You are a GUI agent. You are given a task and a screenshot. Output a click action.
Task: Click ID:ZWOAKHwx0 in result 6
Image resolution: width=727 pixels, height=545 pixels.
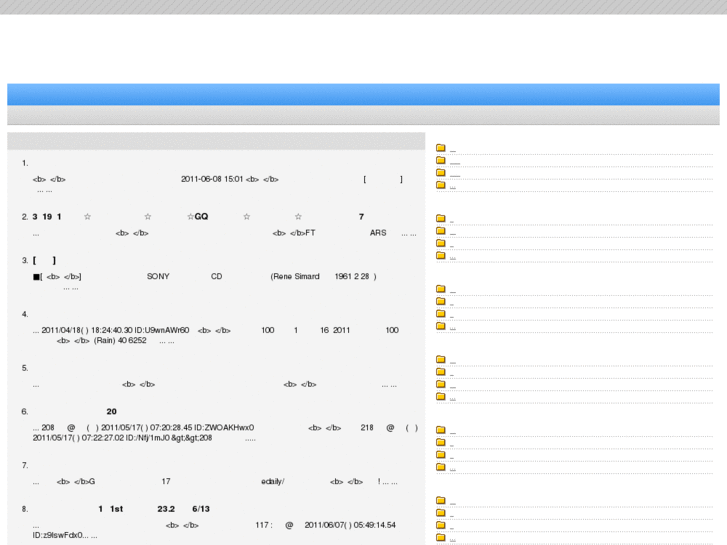click(224, 428)
